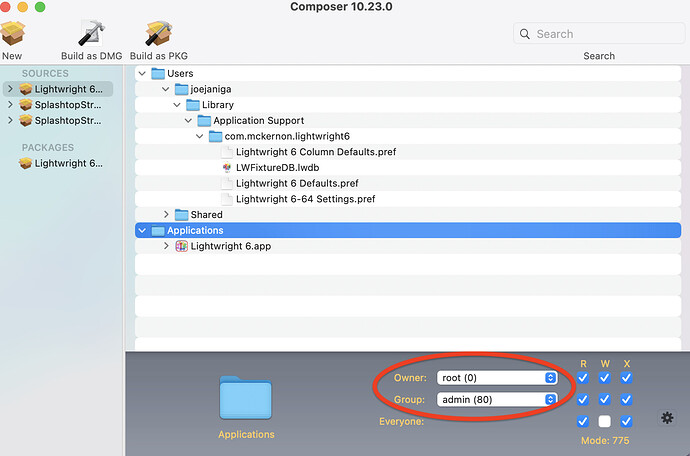Toggle Group write permission checkbox
The width and height of the screenshot is (690, 456).
pos(605,399)
